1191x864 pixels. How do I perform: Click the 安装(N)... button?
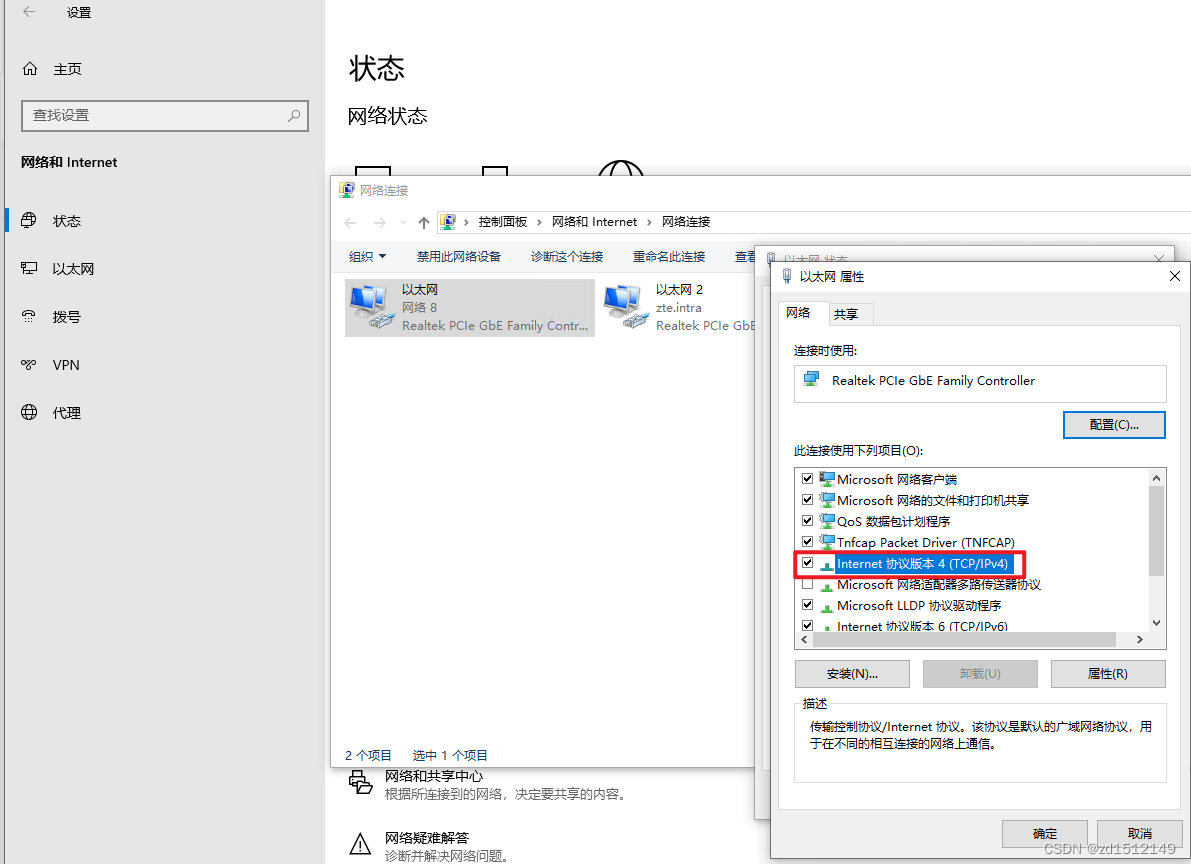click(x=852, y=674)
